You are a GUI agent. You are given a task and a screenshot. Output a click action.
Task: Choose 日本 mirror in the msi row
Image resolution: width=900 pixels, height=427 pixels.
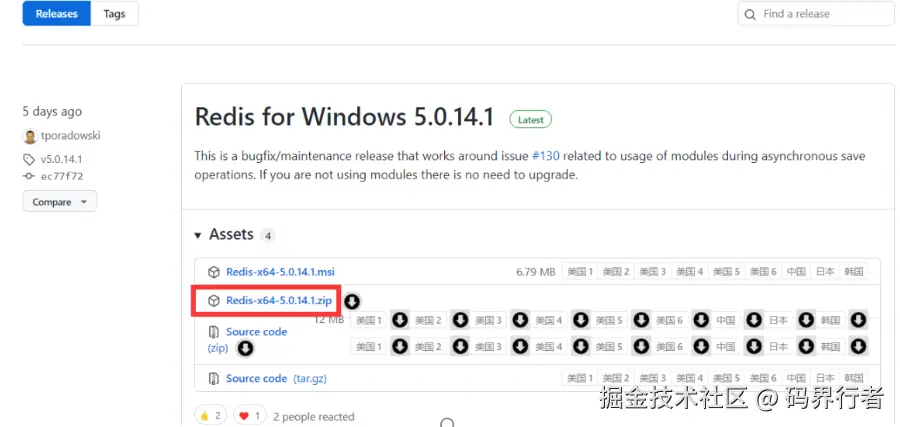coord(825,271)
